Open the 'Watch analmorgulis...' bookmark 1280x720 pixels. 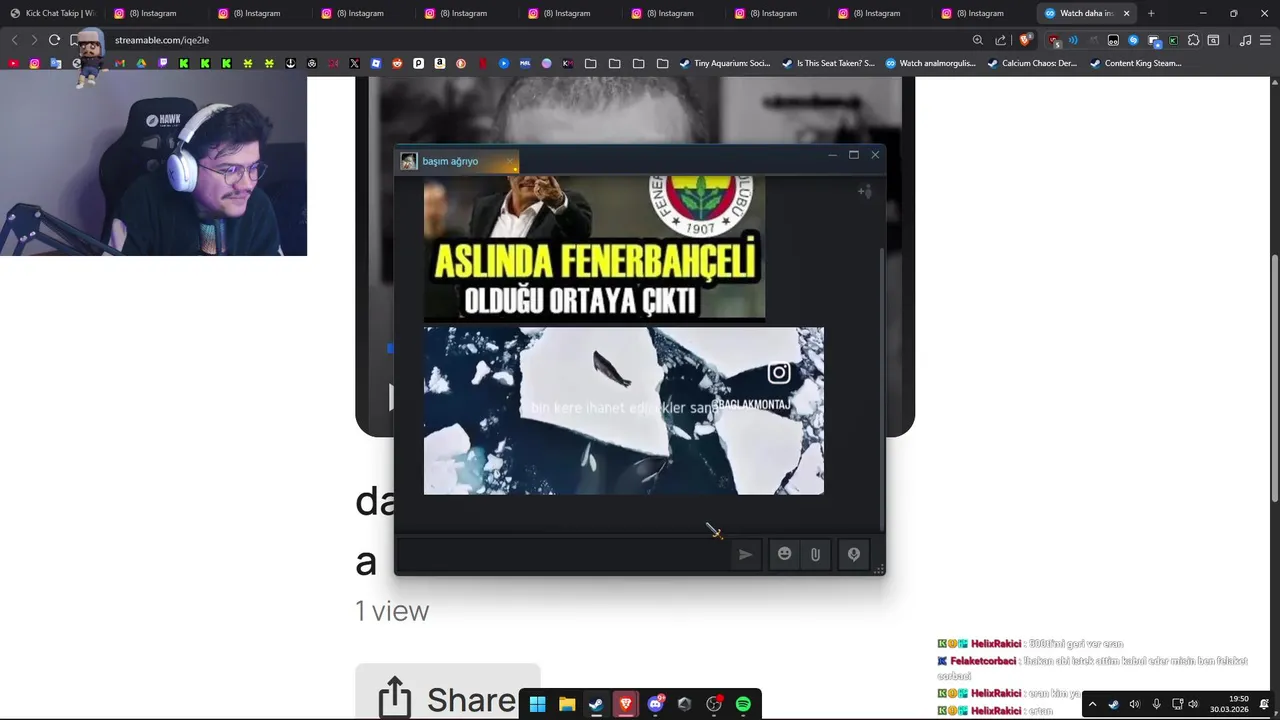point(930,63)
